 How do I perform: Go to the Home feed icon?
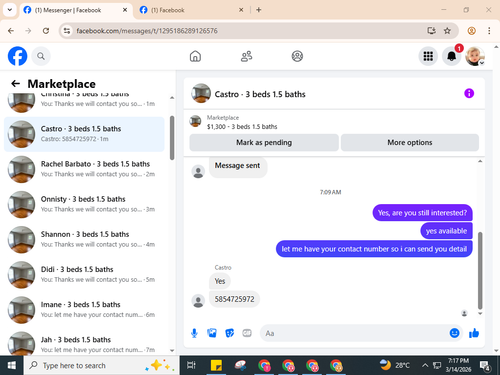pyautogui.click(x=195, y=56)
